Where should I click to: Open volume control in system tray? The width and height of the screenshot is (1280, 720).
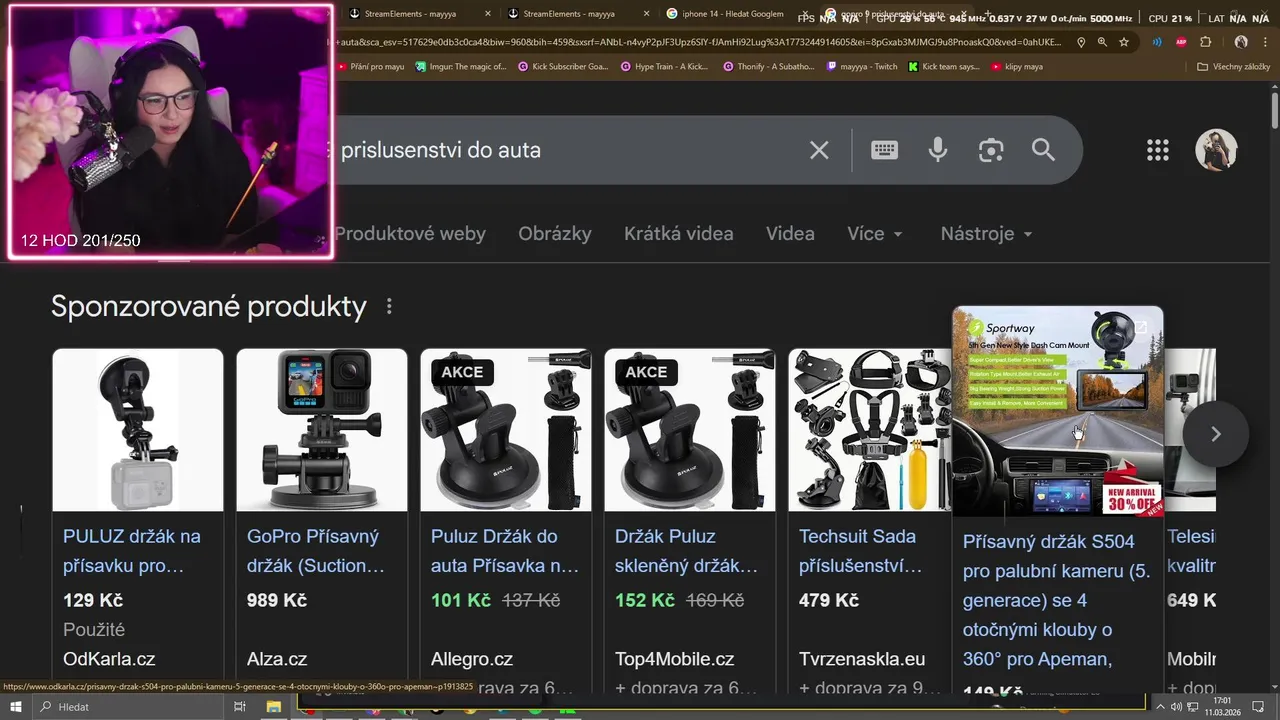coord(1177,707)
